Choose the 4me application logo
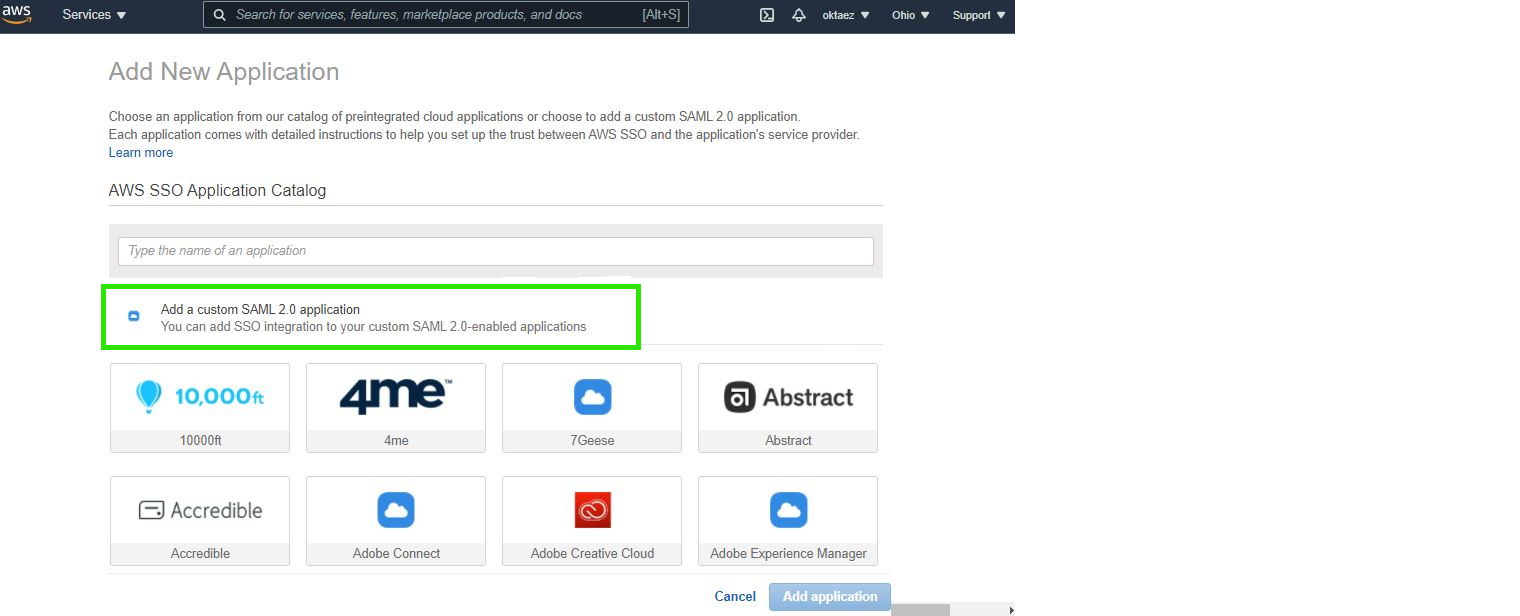1520x616 pixels. point(396,397)
